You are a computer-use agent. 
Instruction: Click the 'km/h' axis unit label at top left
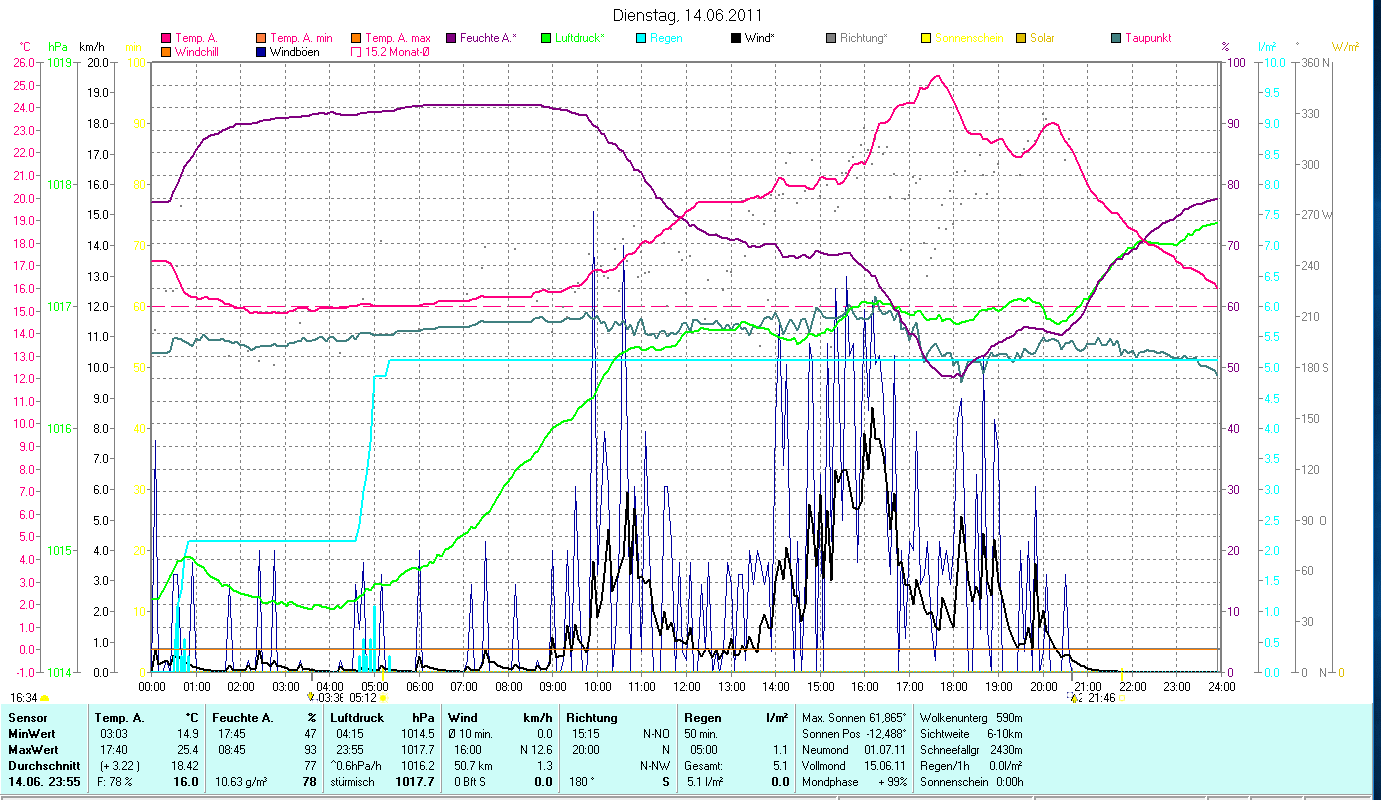(93, 47)
